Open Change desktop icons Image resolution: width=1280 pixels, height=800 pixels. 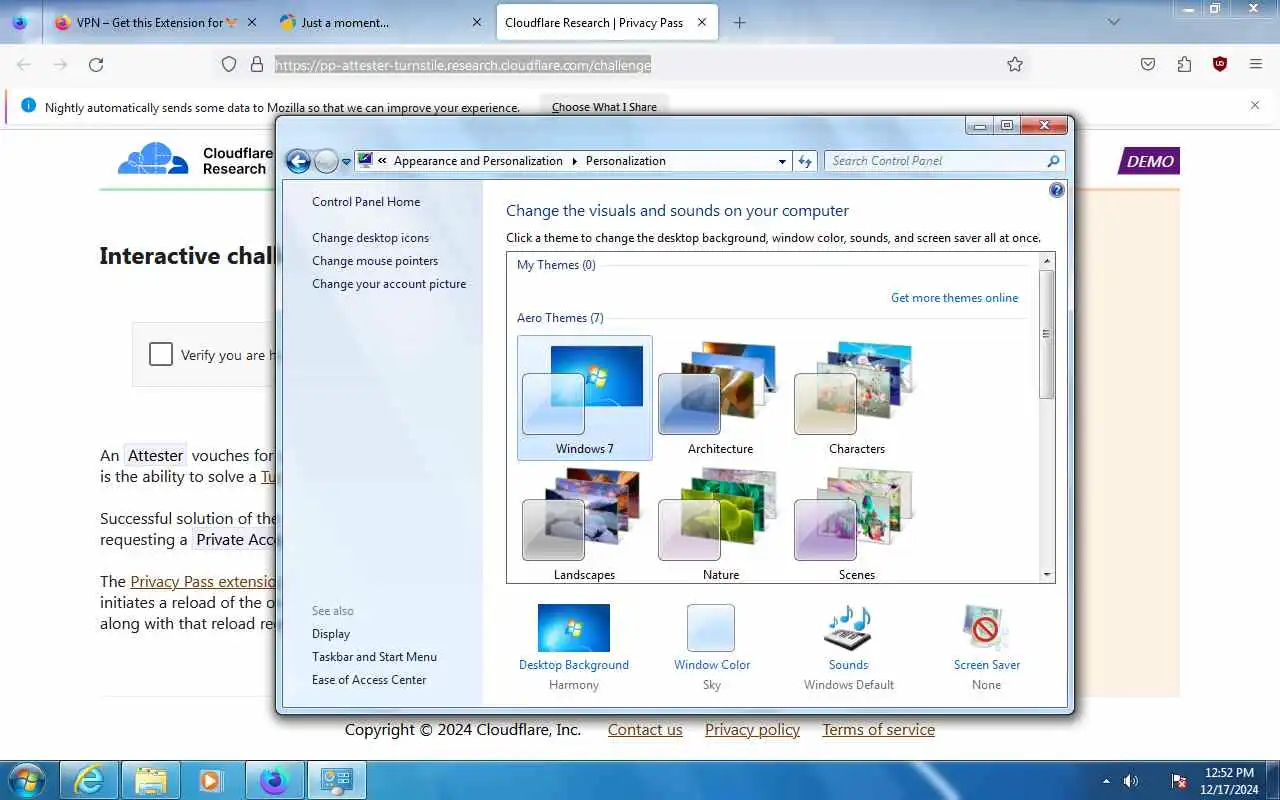tap(370, 238)
